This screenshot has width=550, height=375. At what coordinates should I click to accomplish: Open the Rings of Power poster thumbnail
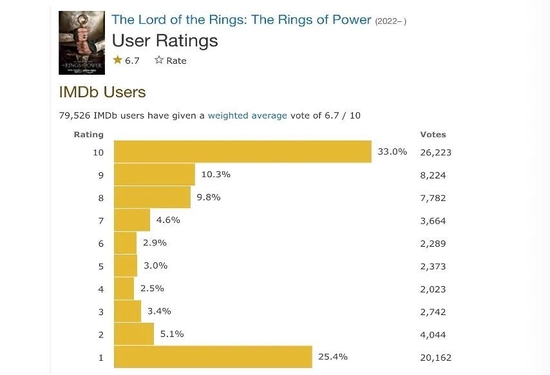tap(82, 43)
